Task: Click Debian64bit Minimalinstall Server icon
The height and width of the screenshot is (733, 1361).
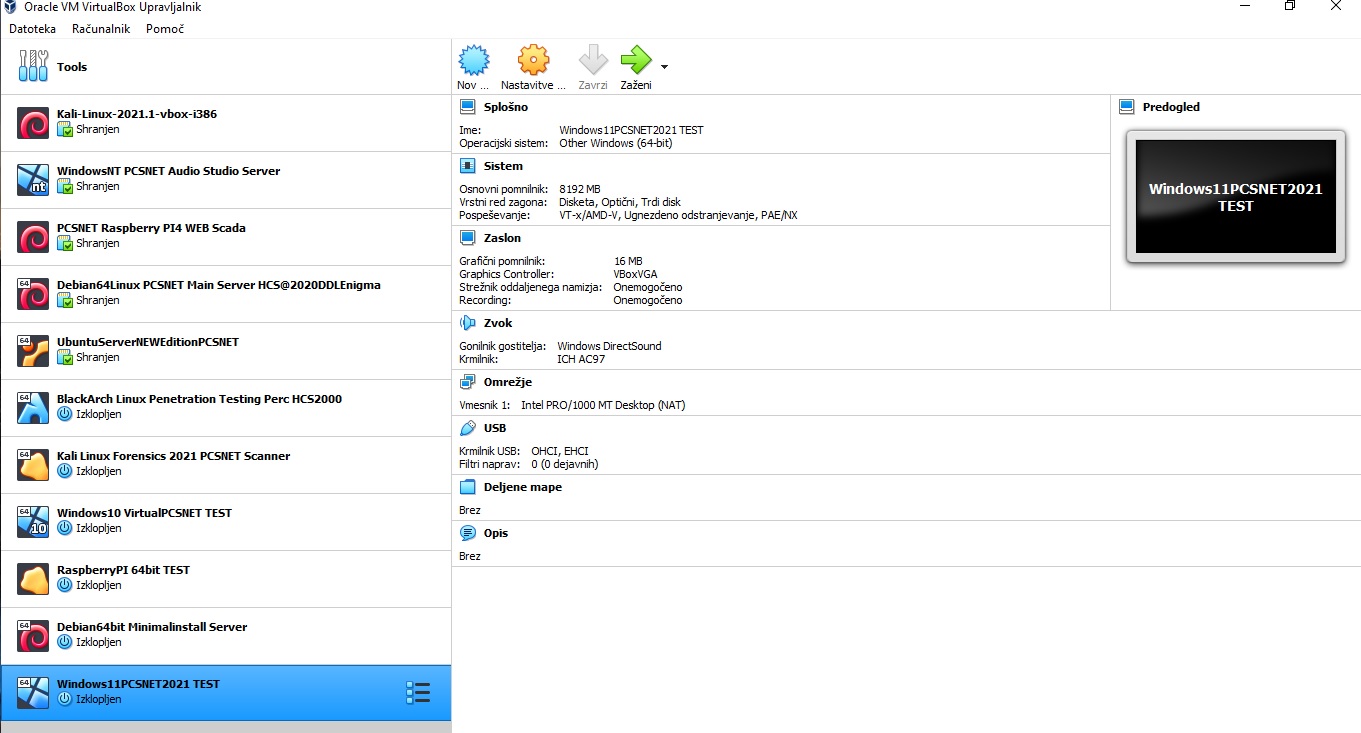Action: tap(33, 635)
